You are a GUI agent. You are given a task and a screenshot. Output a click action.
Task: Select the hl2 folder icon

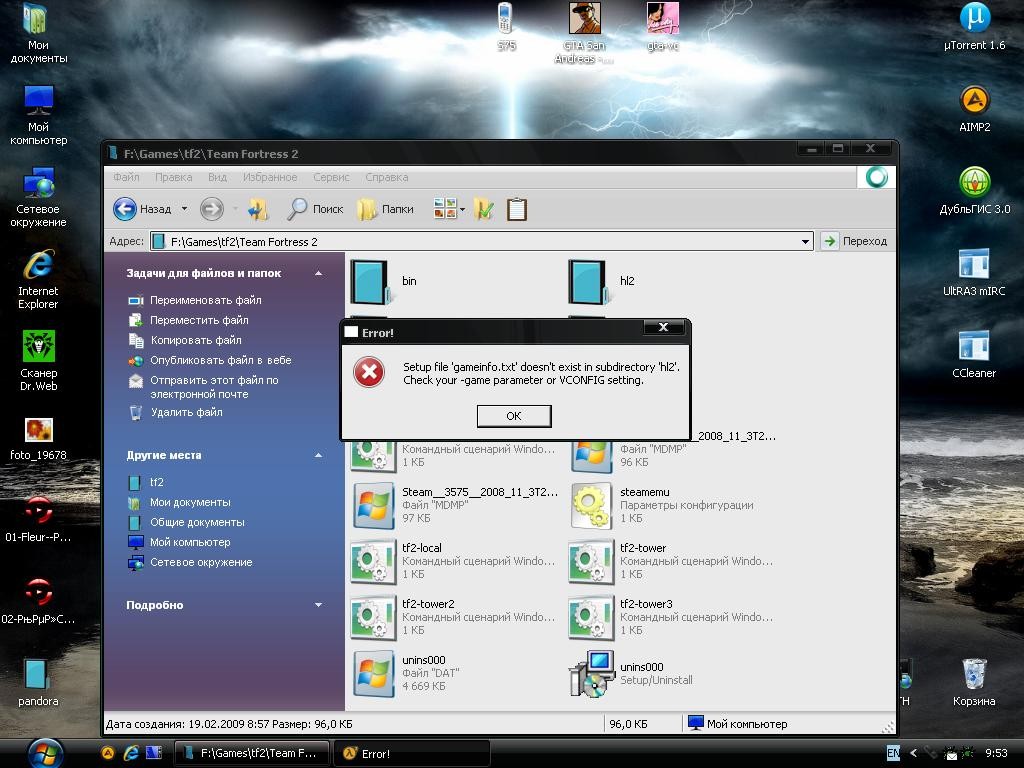click(x=589, y=282)
